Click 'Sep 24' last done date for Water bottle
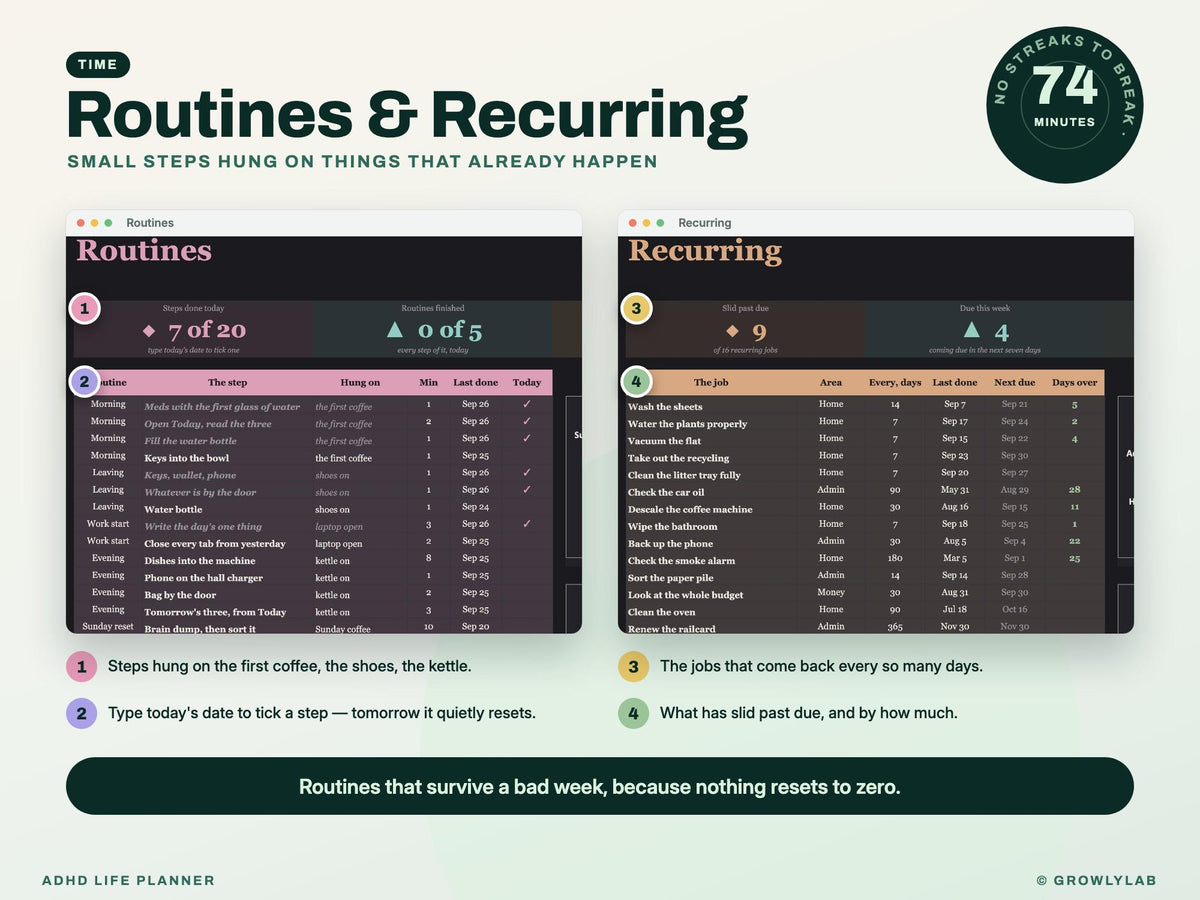 tap(476, 507)
